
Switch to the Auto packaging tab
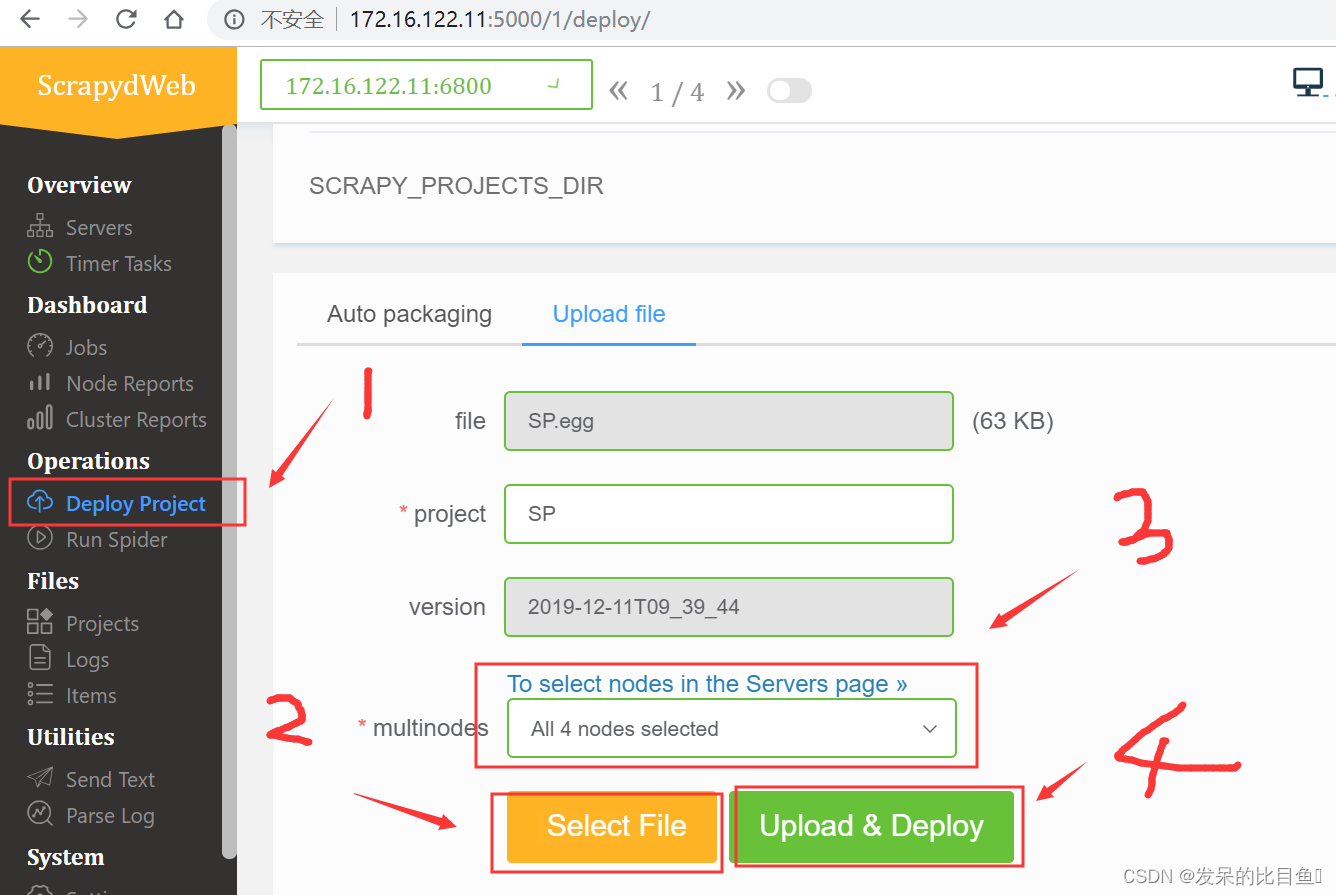point(409,314)
